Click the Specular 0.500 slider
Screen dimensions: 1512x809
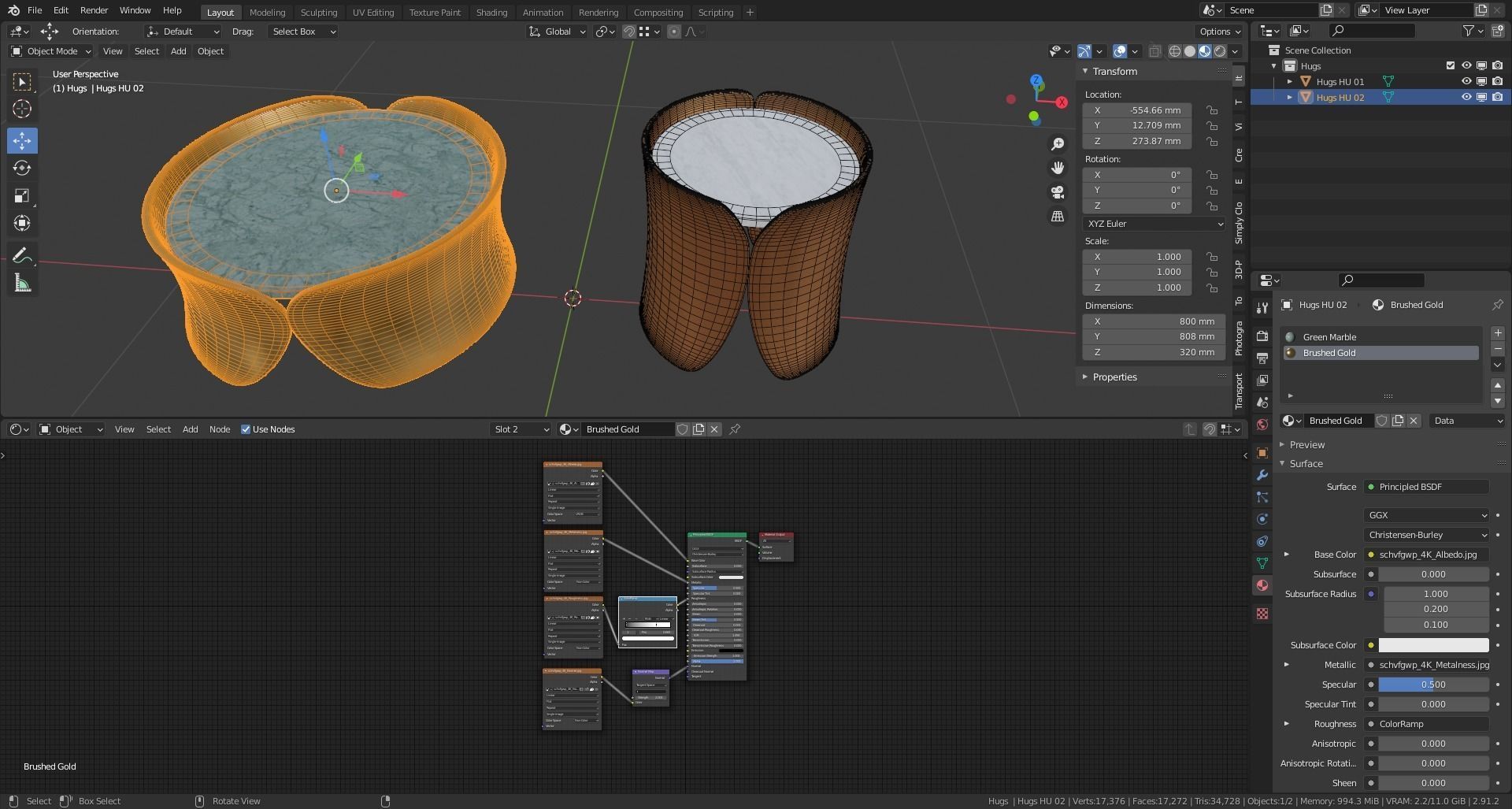1433,685
